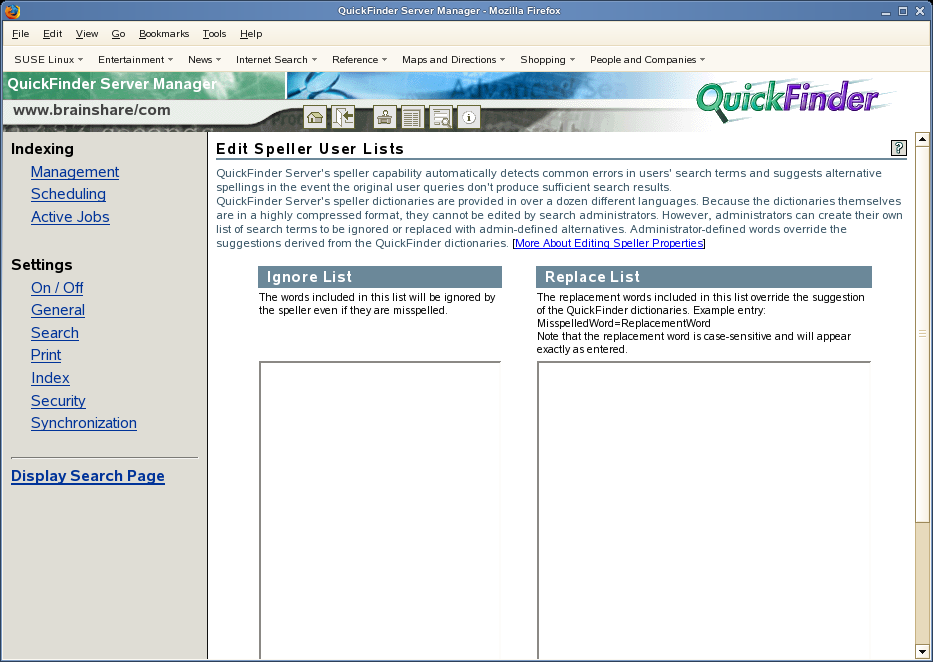Open the Tools menu
Viewport: 933px width, 662px height.
214,34
